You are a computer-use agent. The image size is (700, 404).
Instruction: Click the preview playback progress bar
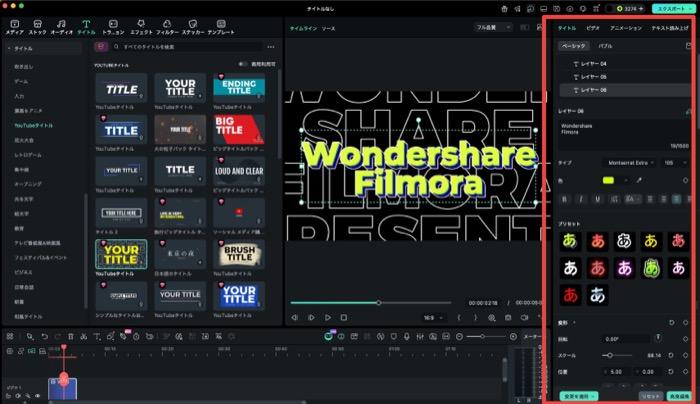371,303
